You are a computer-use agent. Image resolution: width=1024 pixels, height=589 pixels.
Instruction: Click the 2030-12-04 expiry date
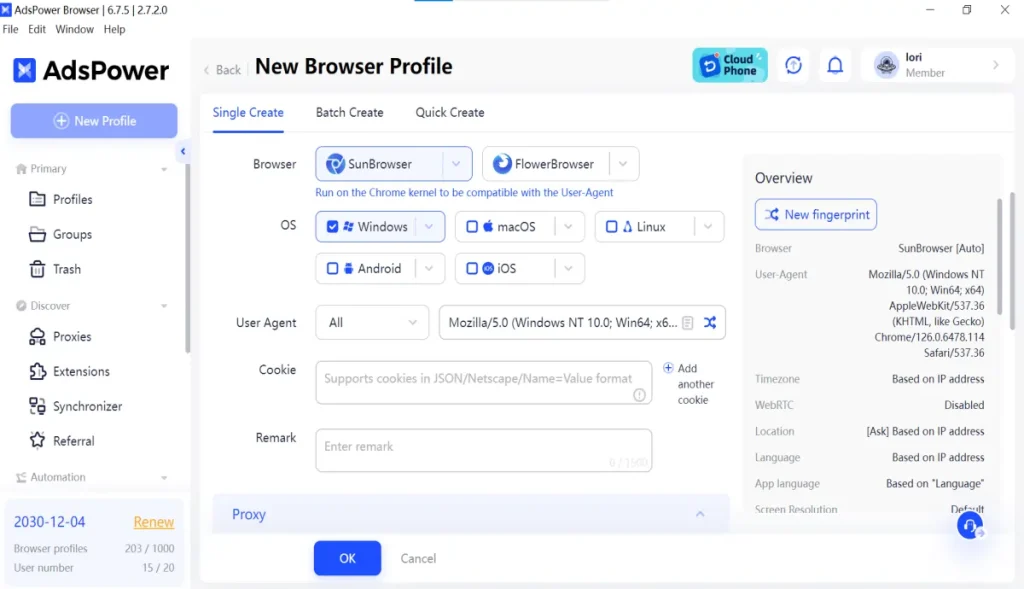50,522
